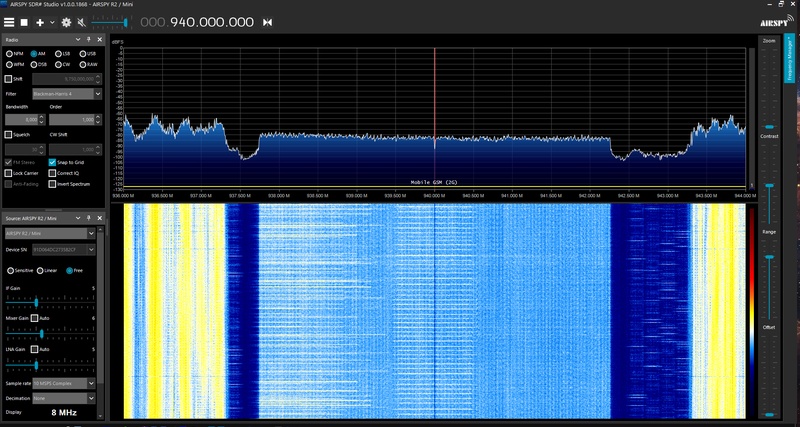
Task: Open the hamburger main menu
Action: tap(9, 22)
